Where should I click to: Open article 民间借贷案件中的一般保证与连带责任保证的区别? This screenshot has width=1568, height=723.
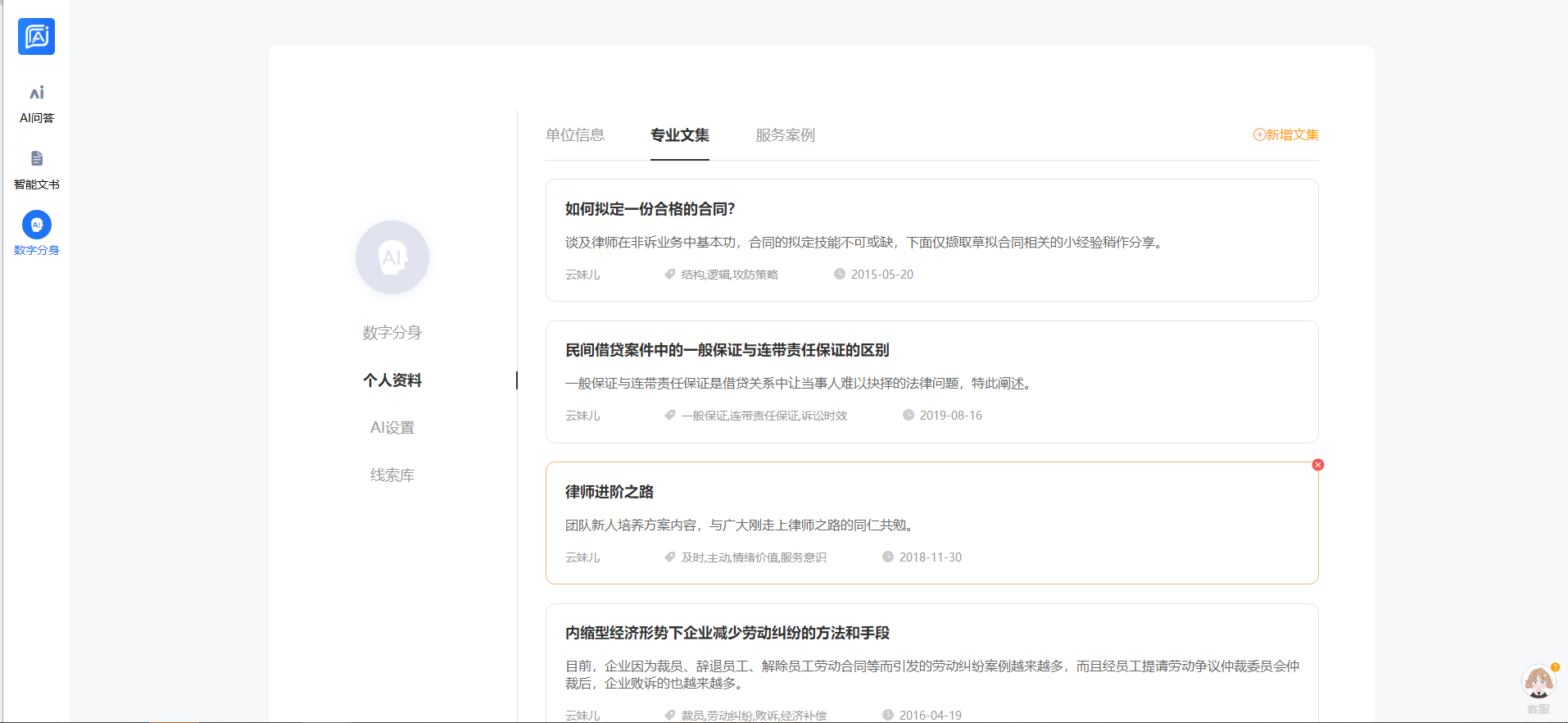727,350
